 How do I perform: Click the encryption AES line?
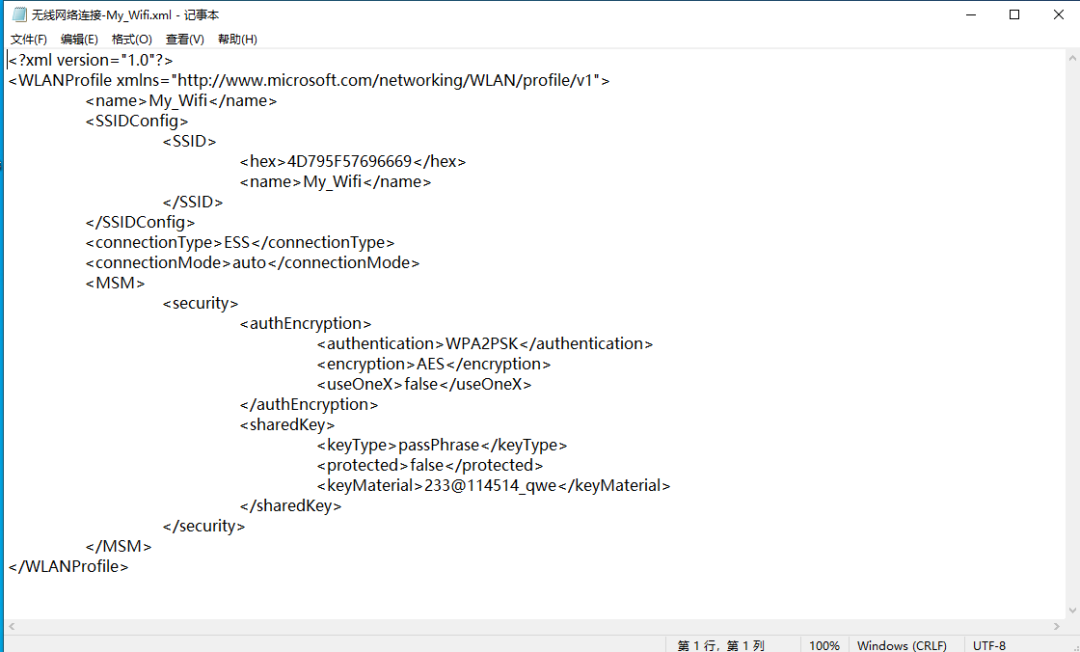click(x=434, y=364)
